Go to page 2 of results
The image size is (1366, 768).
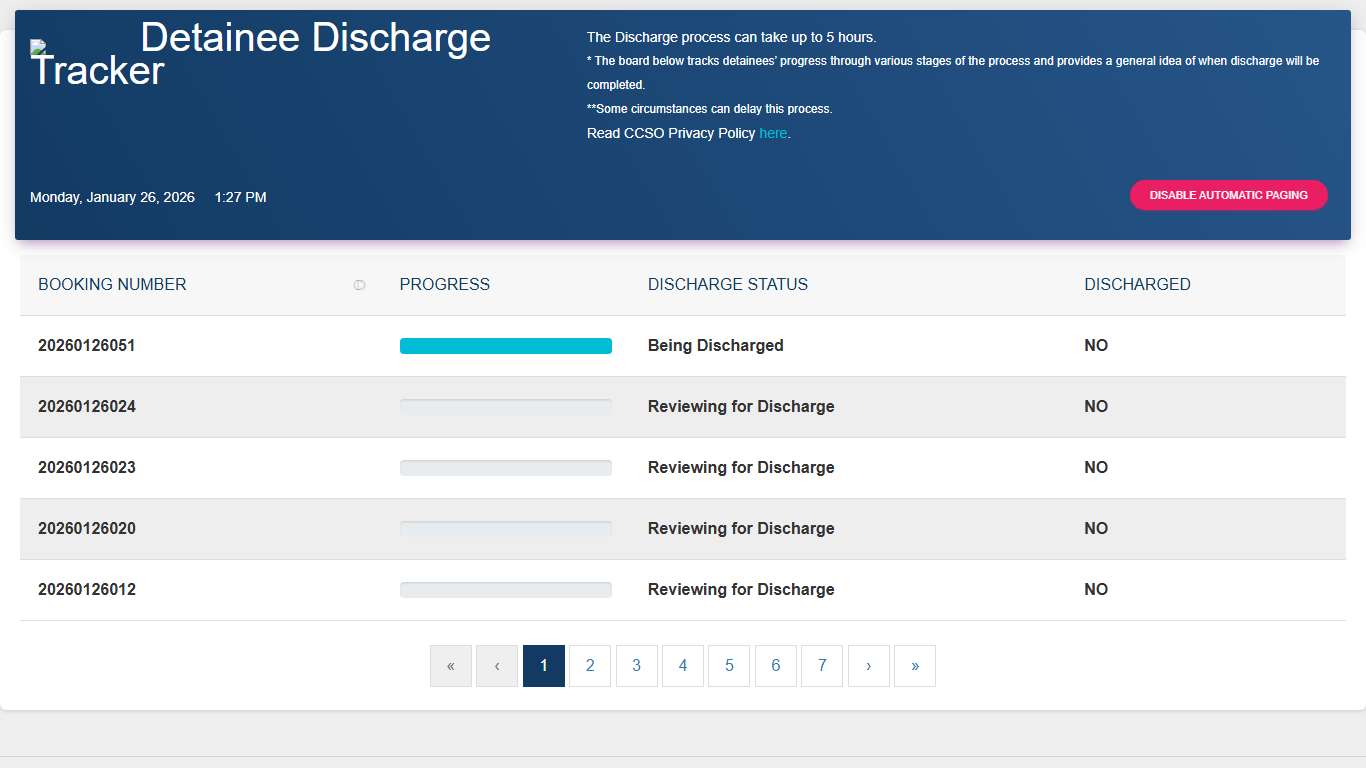[x=590, y=665]
